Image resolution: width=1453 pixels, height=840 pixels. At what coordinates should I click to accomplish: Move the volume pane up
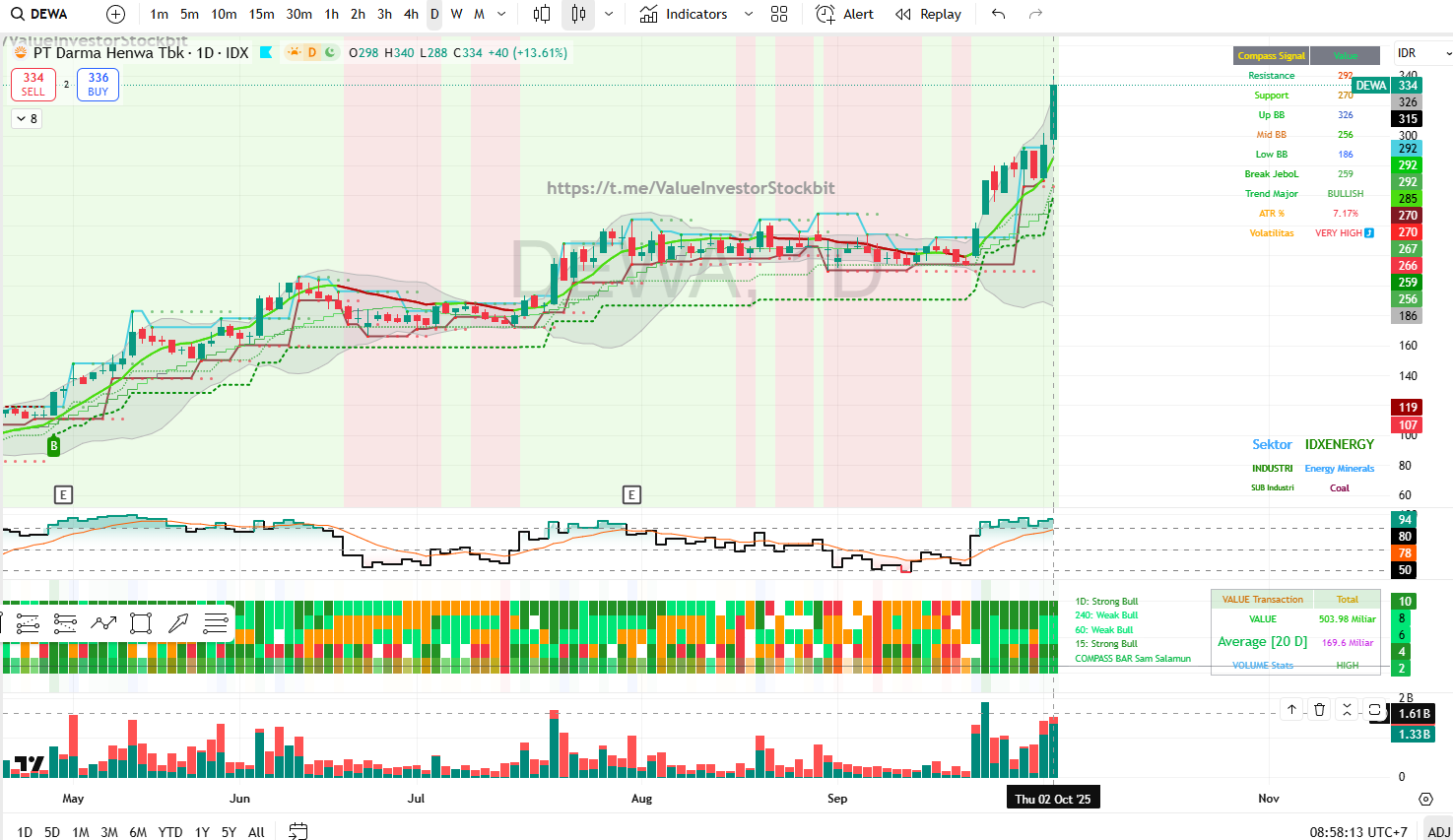[x=1291, y=709]
